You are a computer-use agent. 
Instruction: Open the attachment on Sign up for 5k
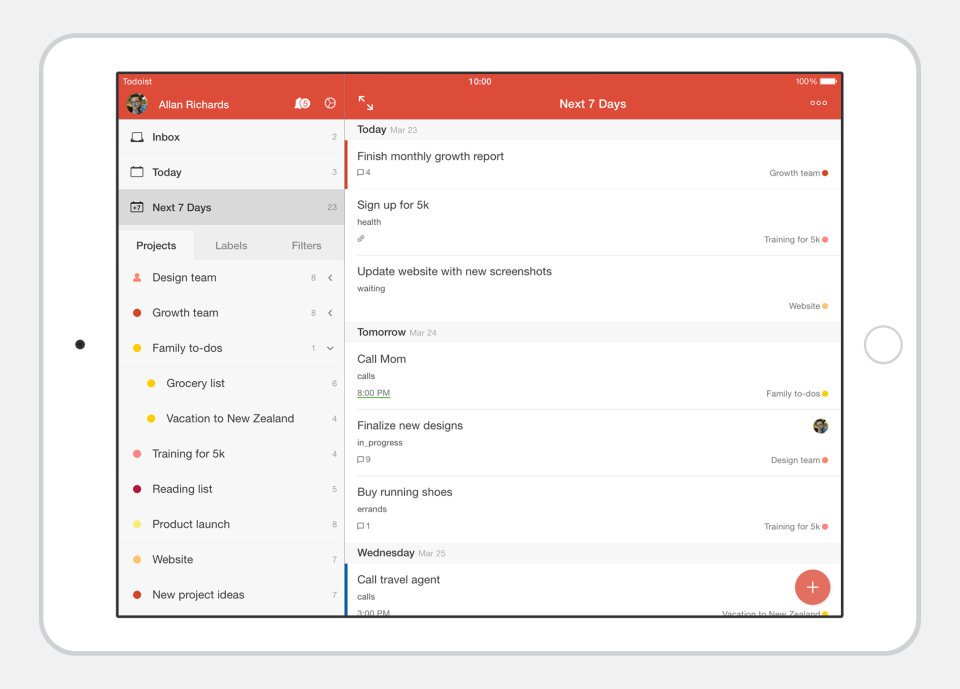coord(360,239)
